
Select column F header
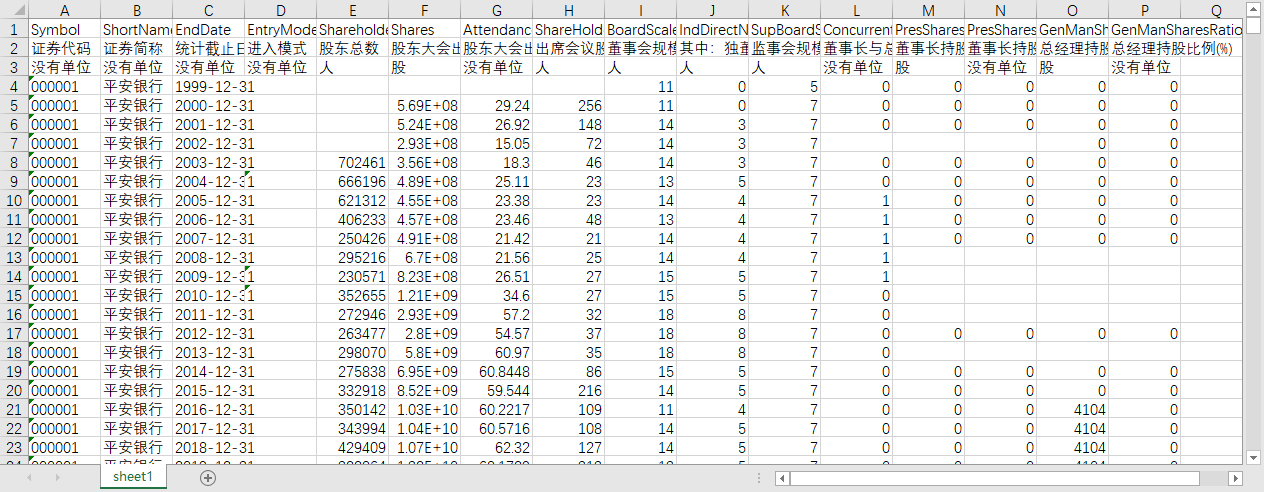tap(424, 10)
